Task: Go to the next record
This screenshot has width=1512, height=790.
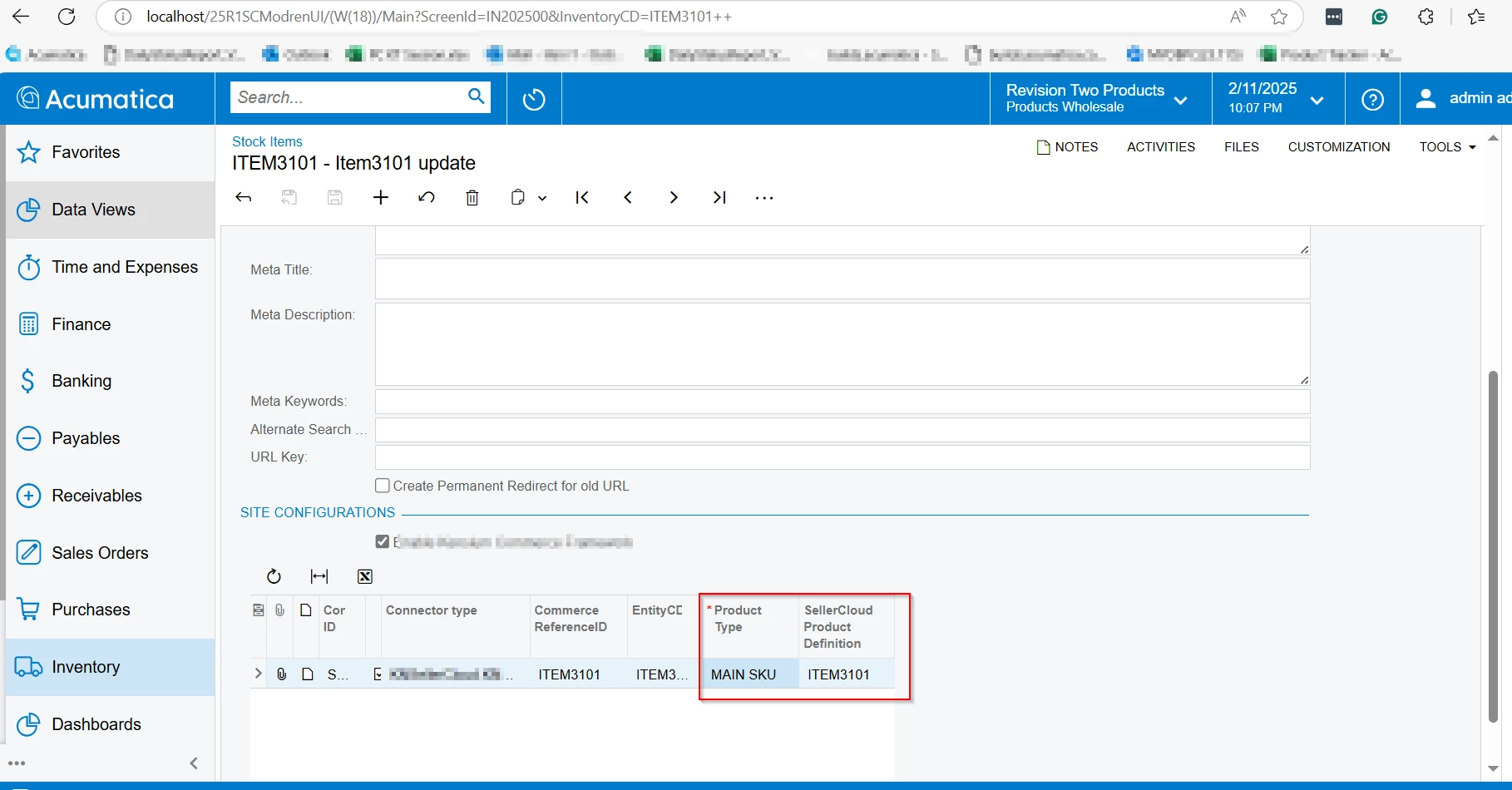Action: pos(674,197)
